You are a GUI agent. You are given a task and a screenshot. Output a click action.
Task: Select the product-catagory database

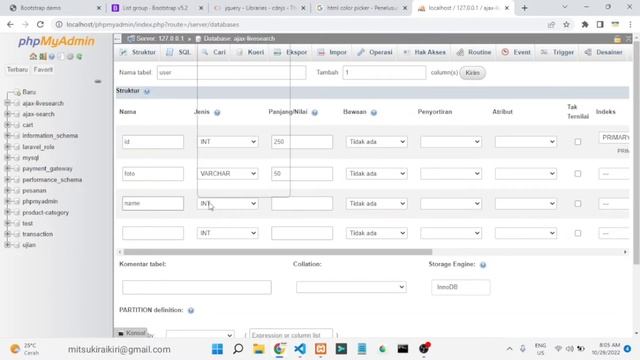(x=45, y=213)
